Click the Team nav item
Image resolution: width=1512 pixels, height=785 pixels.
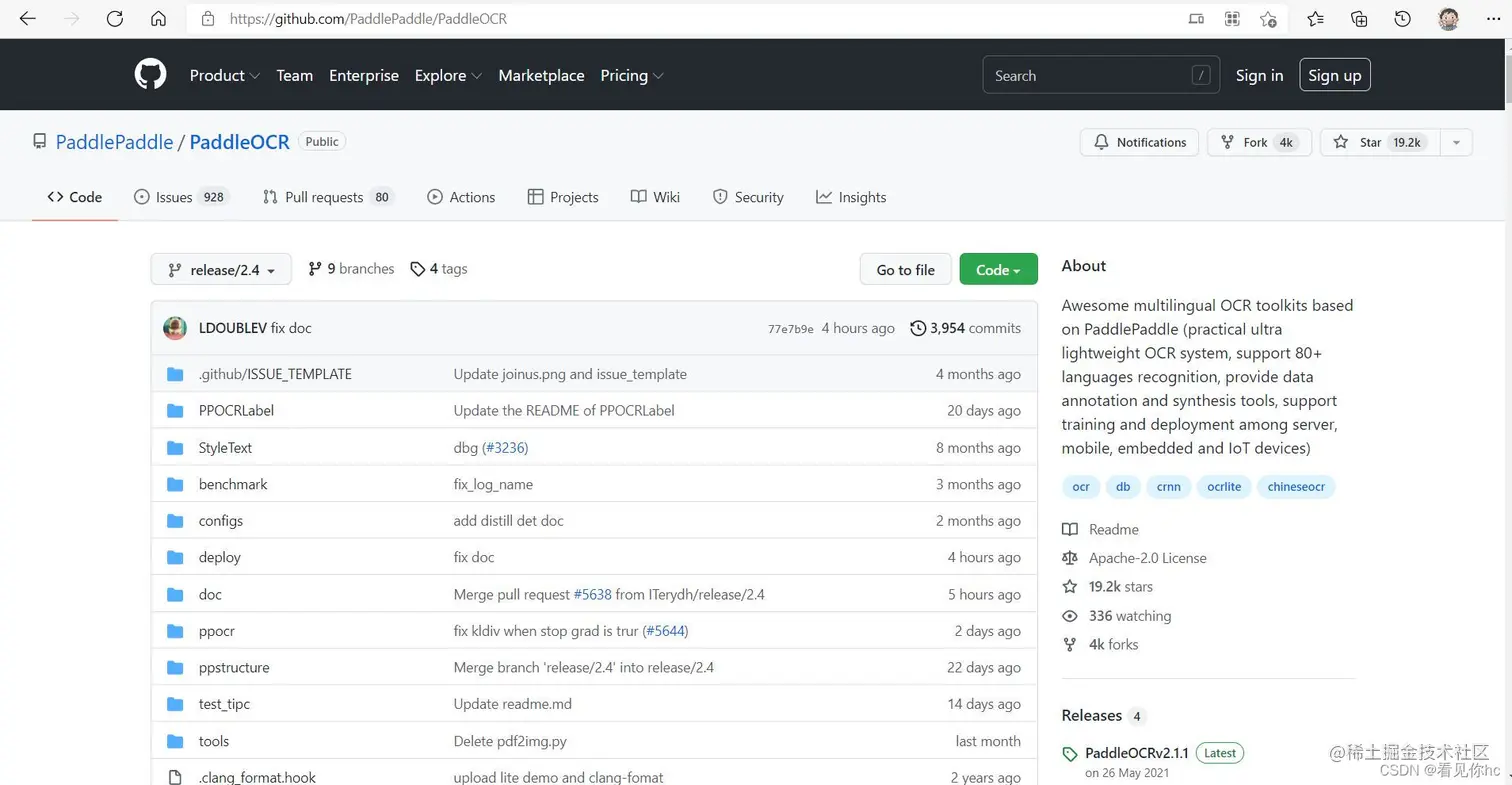click(295, 75)
